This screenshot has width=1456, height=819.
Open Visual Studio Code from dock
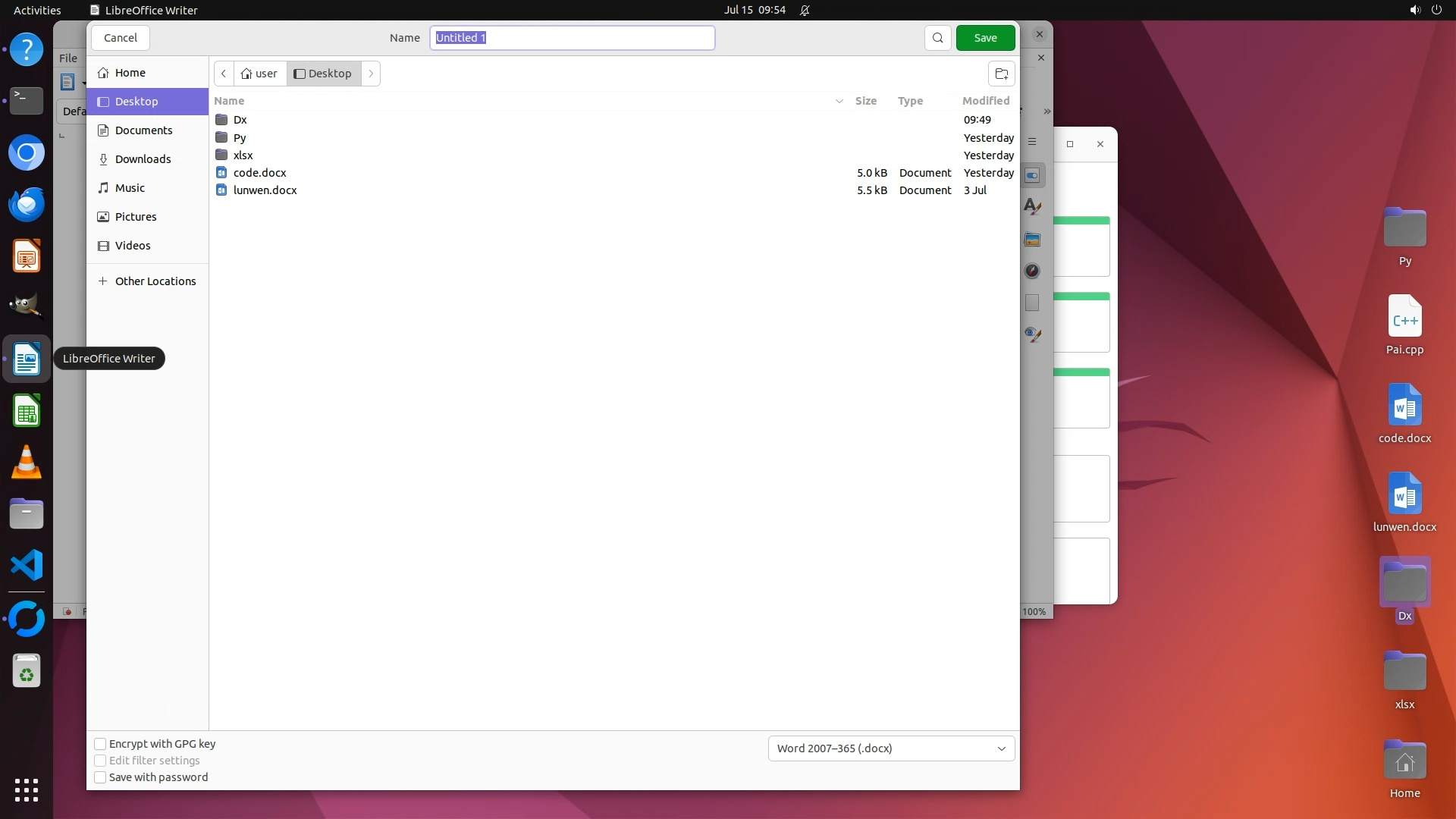tap(27, 566)
